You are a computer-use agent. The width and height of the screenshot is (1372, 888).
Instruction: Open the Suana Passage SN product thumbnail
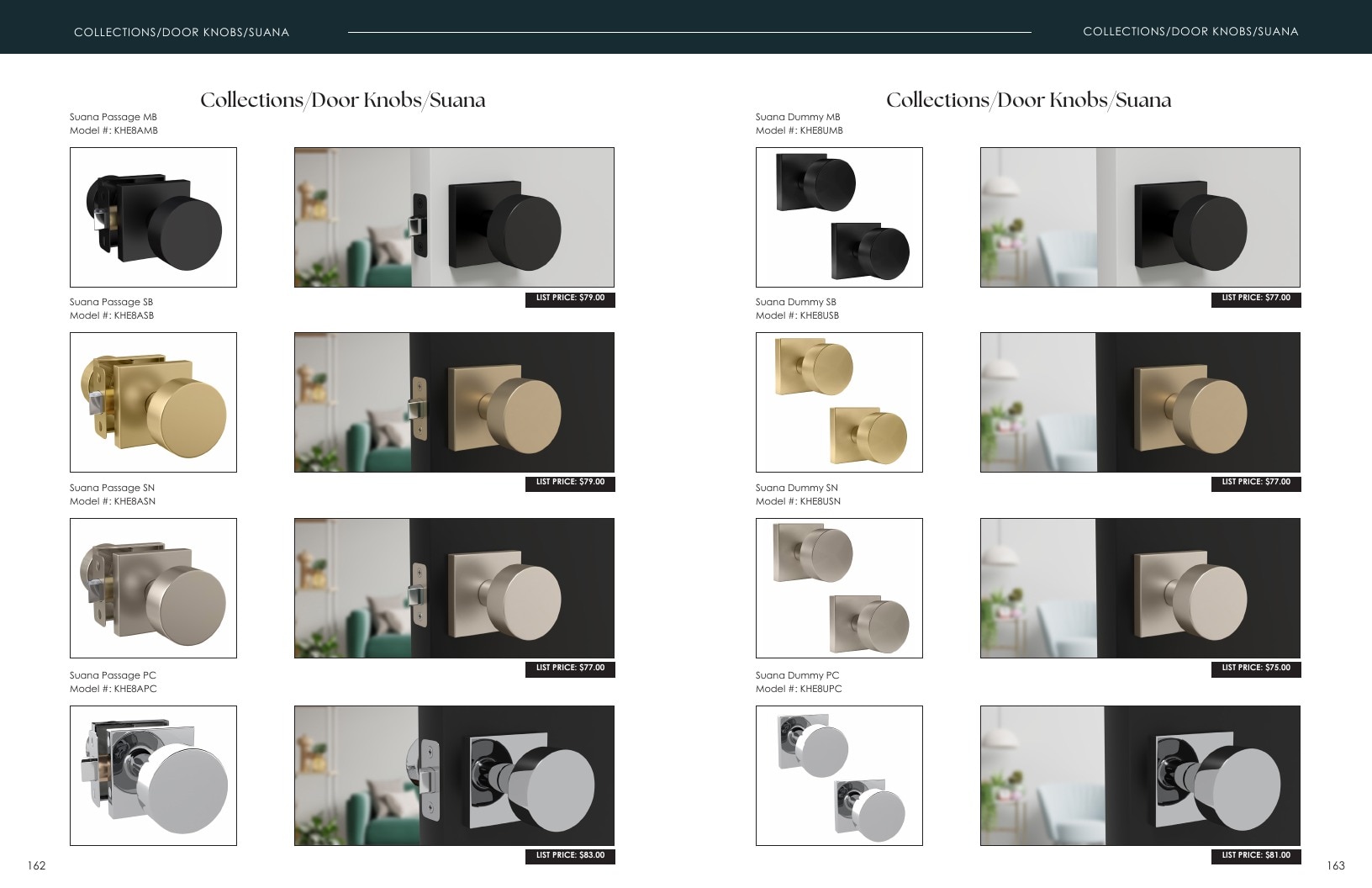(x=153, y=588)
